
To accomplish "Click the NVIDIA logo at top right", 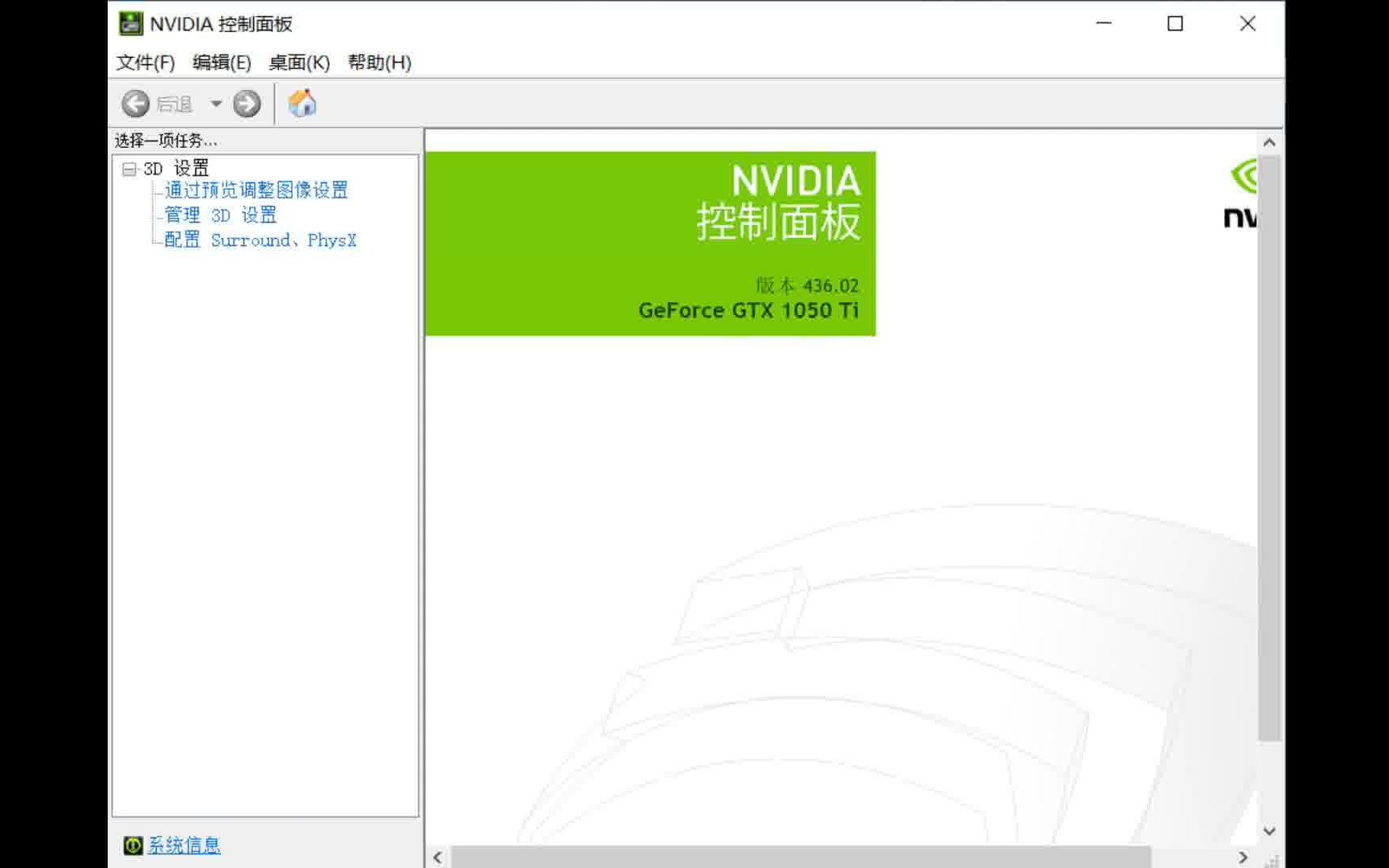I will [1240, 194].
